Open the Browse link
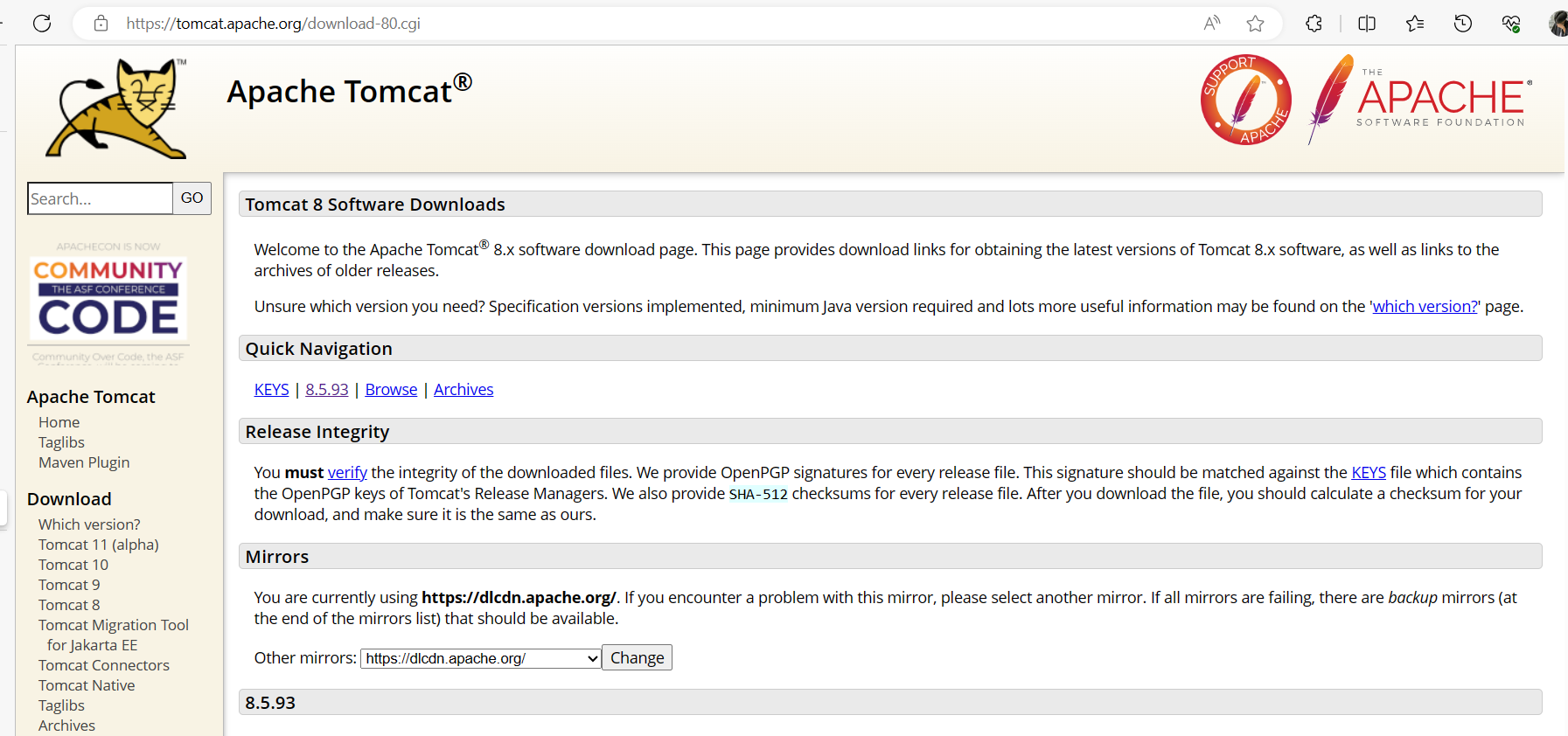The width and height of the screenshot is (1568, 736). 391,389
